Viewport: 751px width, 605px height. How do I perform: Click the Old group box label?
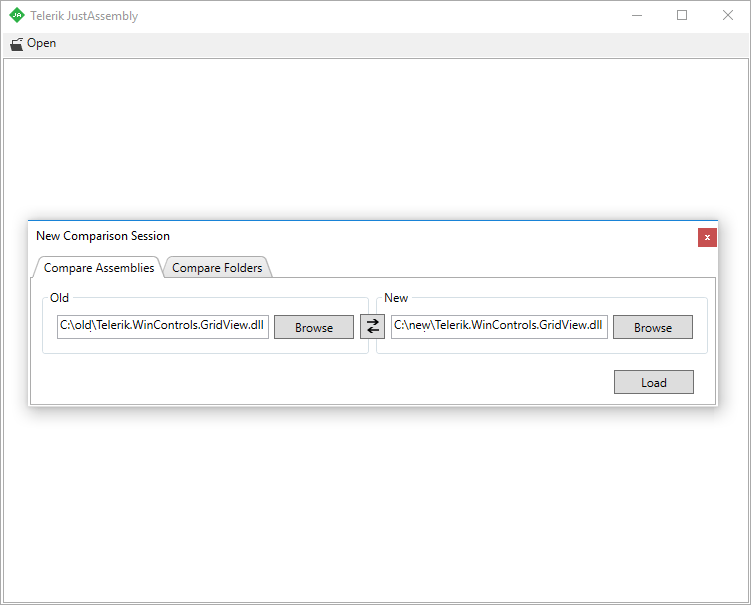(59, 298)
